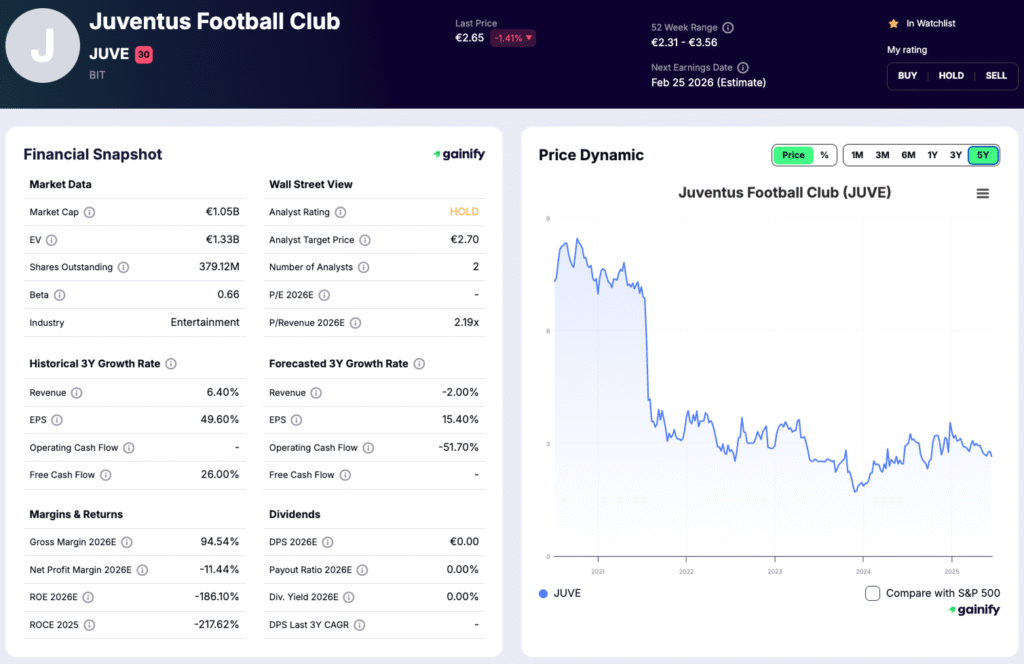Click the BUY rating button
This screenshot has width=1024, height=664.
coord(907,75)
